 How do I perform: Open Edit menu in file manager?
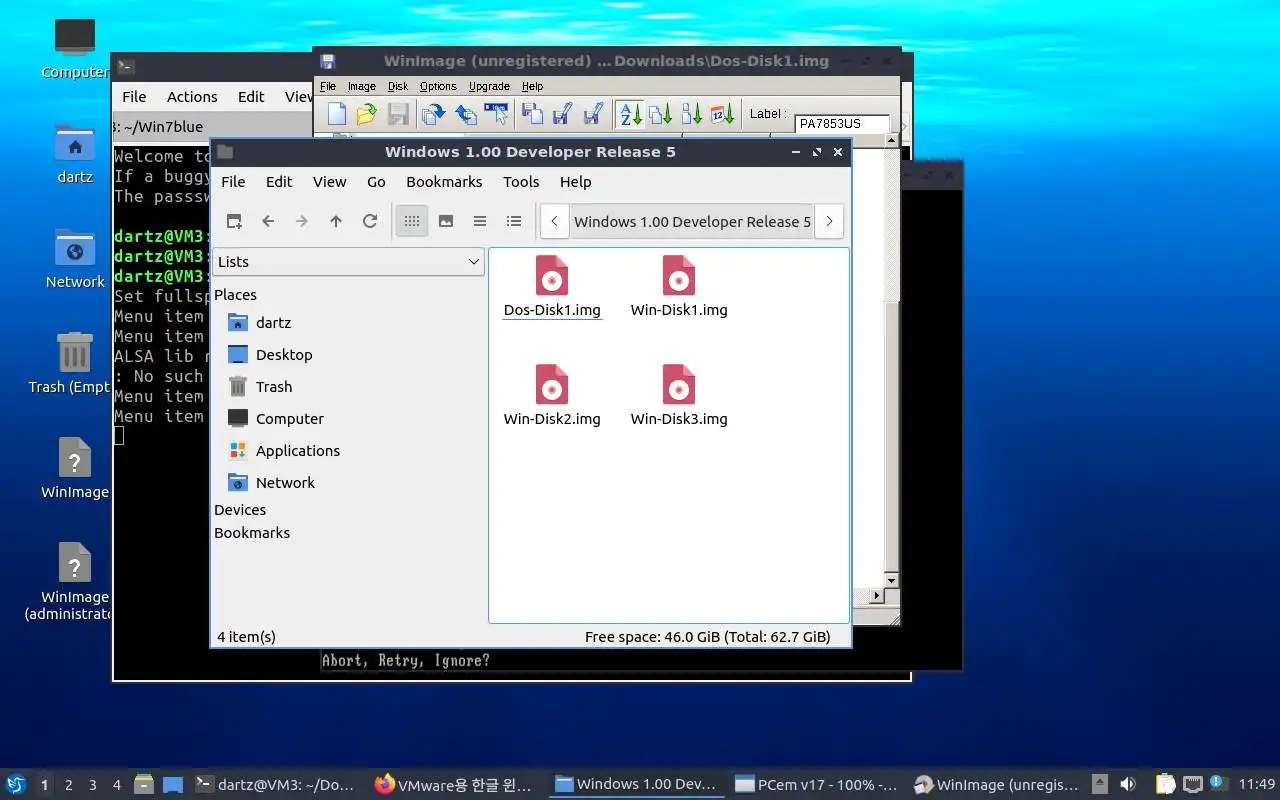coord(279,182)
